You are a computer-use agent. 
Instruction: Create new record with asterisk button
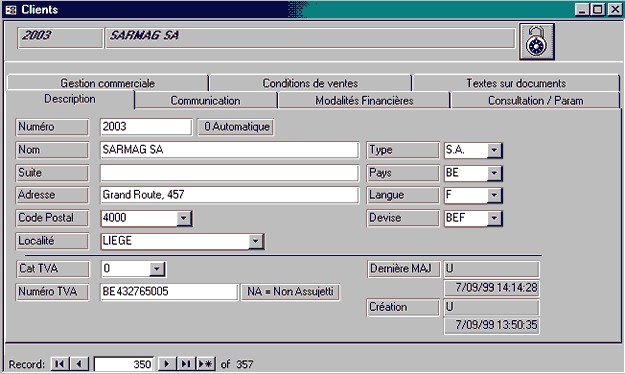pyautogui.click(x=206, y=364)
